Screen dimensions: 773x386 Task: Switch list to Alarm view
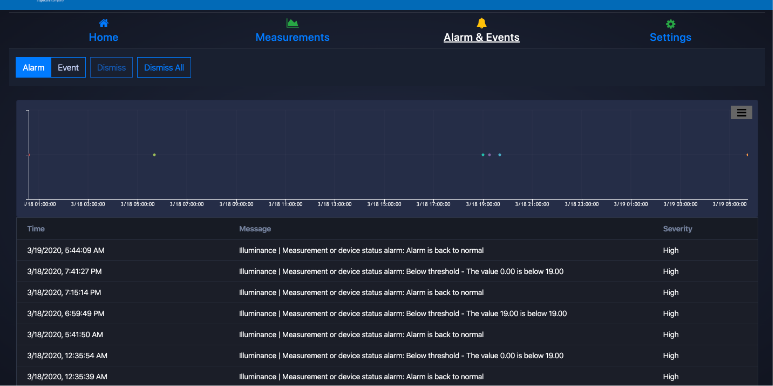34,68
